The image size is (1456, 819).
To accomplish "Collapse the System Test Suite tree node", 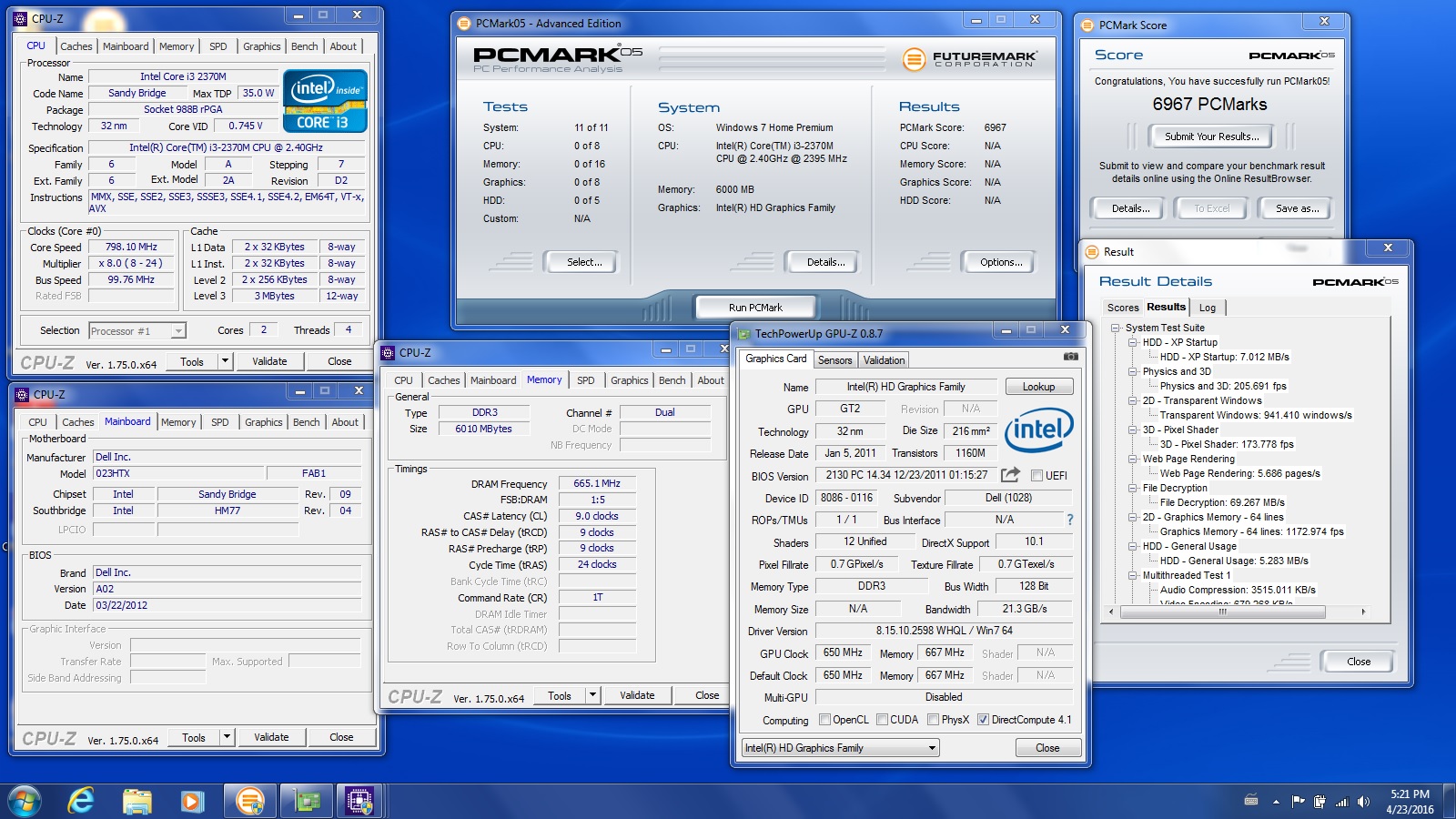I will tap(1116, 328).
